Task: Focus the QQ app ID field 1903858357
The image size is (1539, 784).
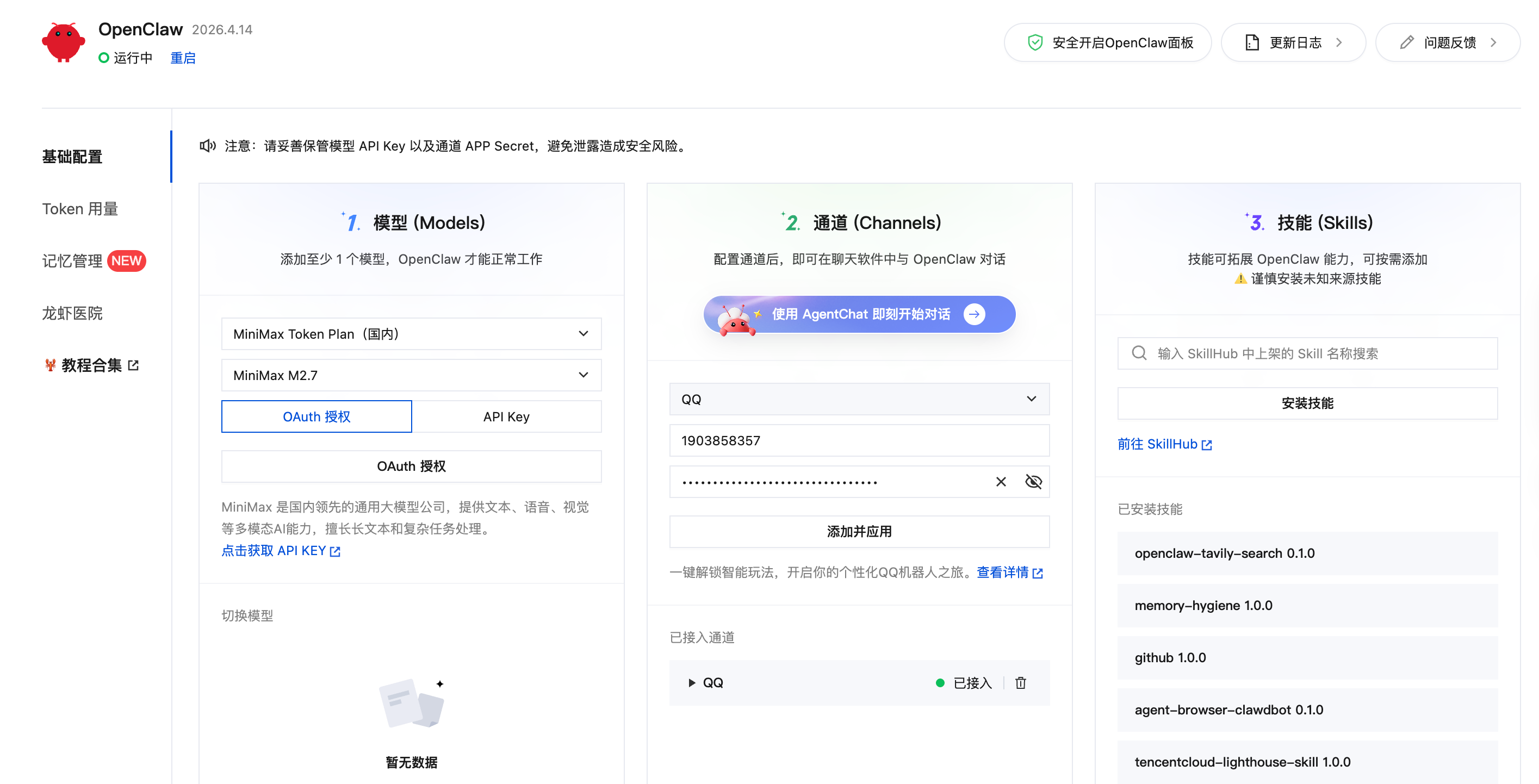Action: click(x=859, y=440)
